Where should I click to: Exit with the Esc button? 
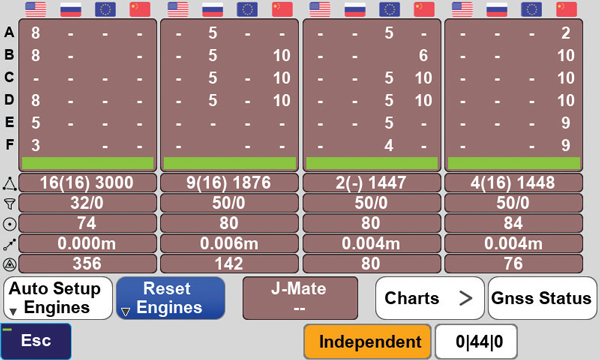point(36,341)
